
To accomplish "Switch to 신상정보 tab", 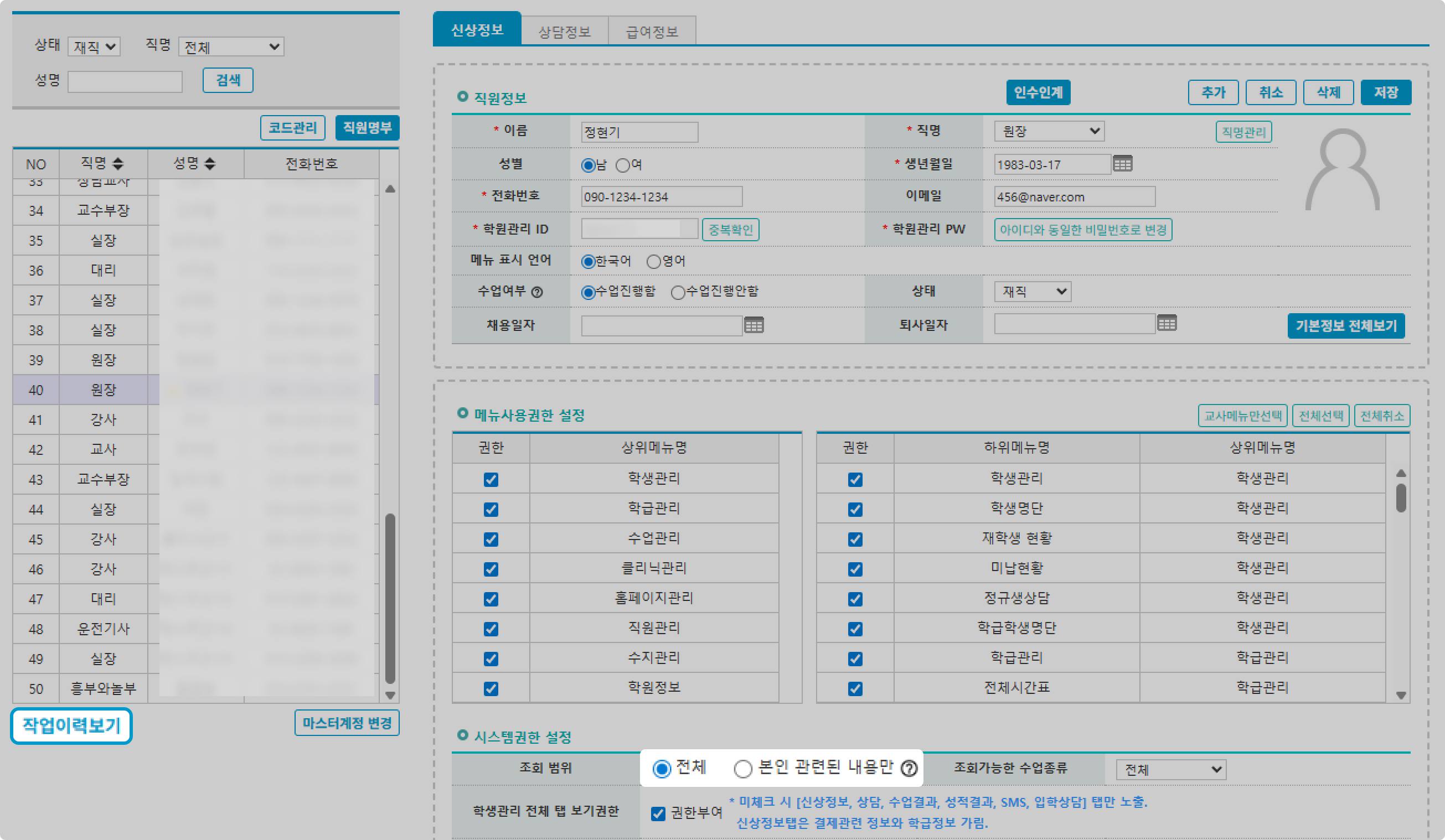I will [477, 29].
